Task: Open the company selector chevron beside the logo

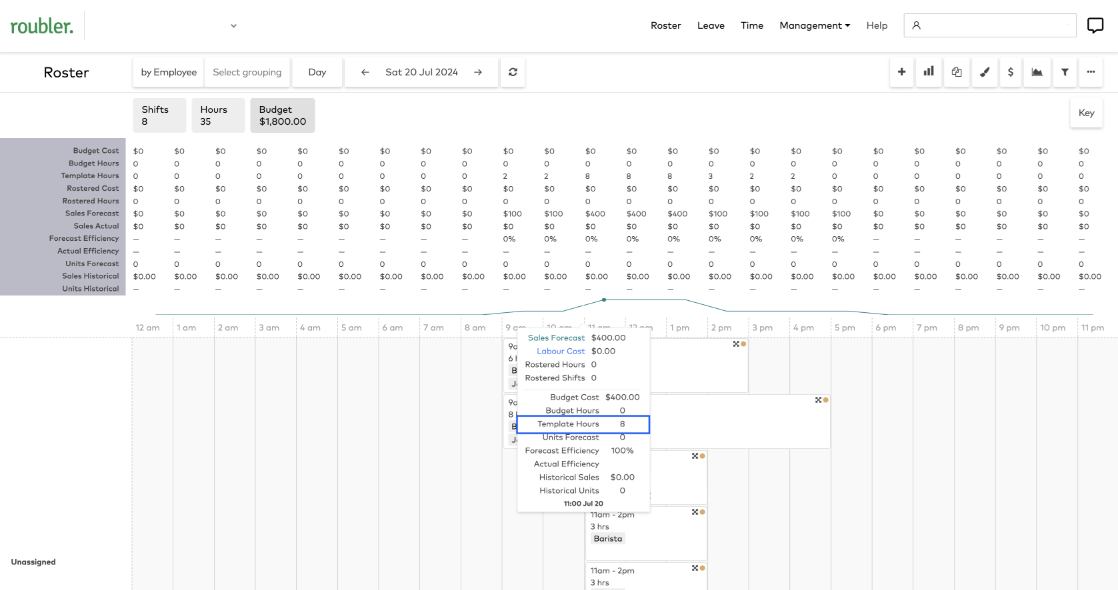Action: (x=233, y=26)
